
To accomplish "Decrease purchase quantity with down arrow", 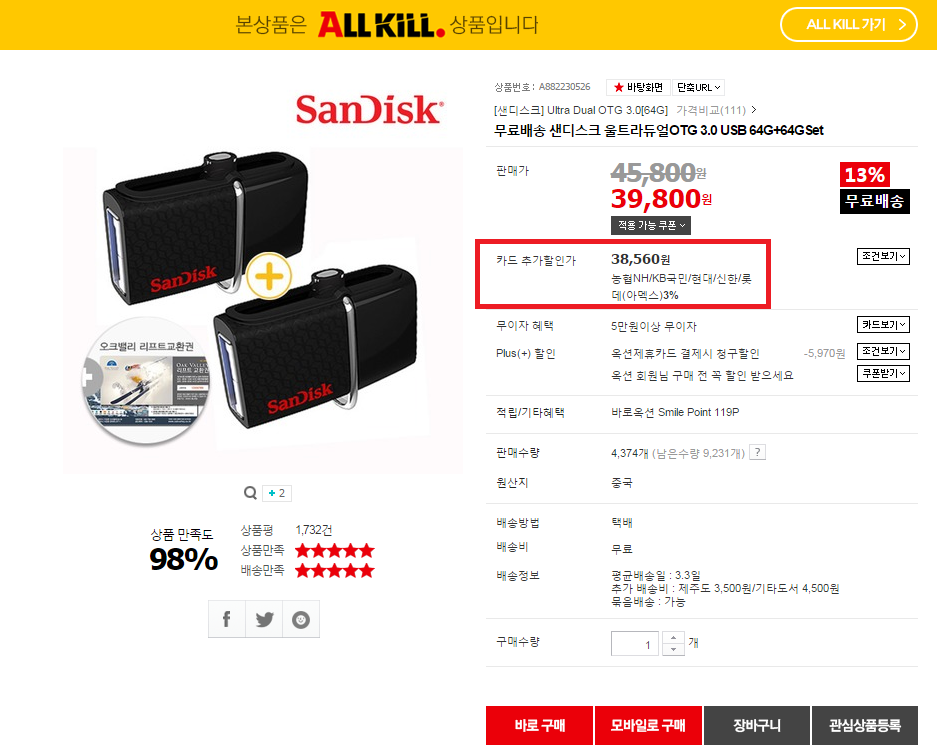I will (673, 649).
